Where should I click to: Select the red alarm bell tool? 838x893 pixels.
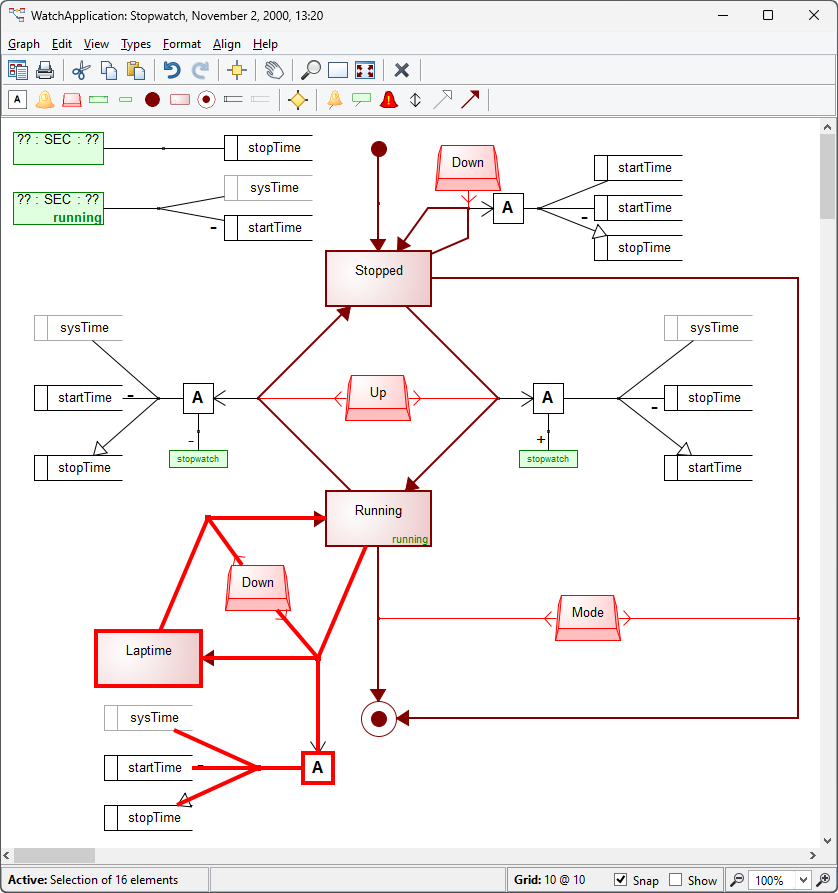[389, 99]
